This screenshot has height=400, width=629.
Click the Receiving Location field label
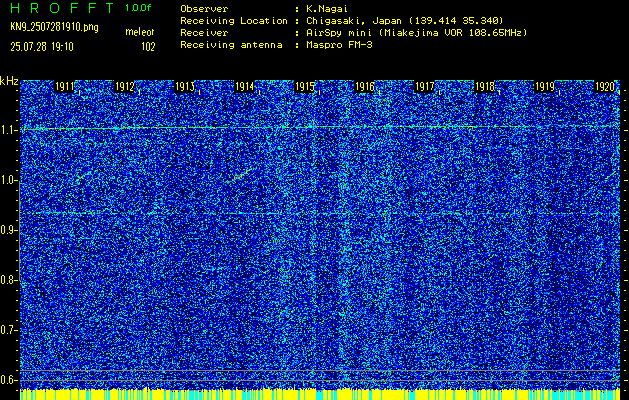point(234,21)
